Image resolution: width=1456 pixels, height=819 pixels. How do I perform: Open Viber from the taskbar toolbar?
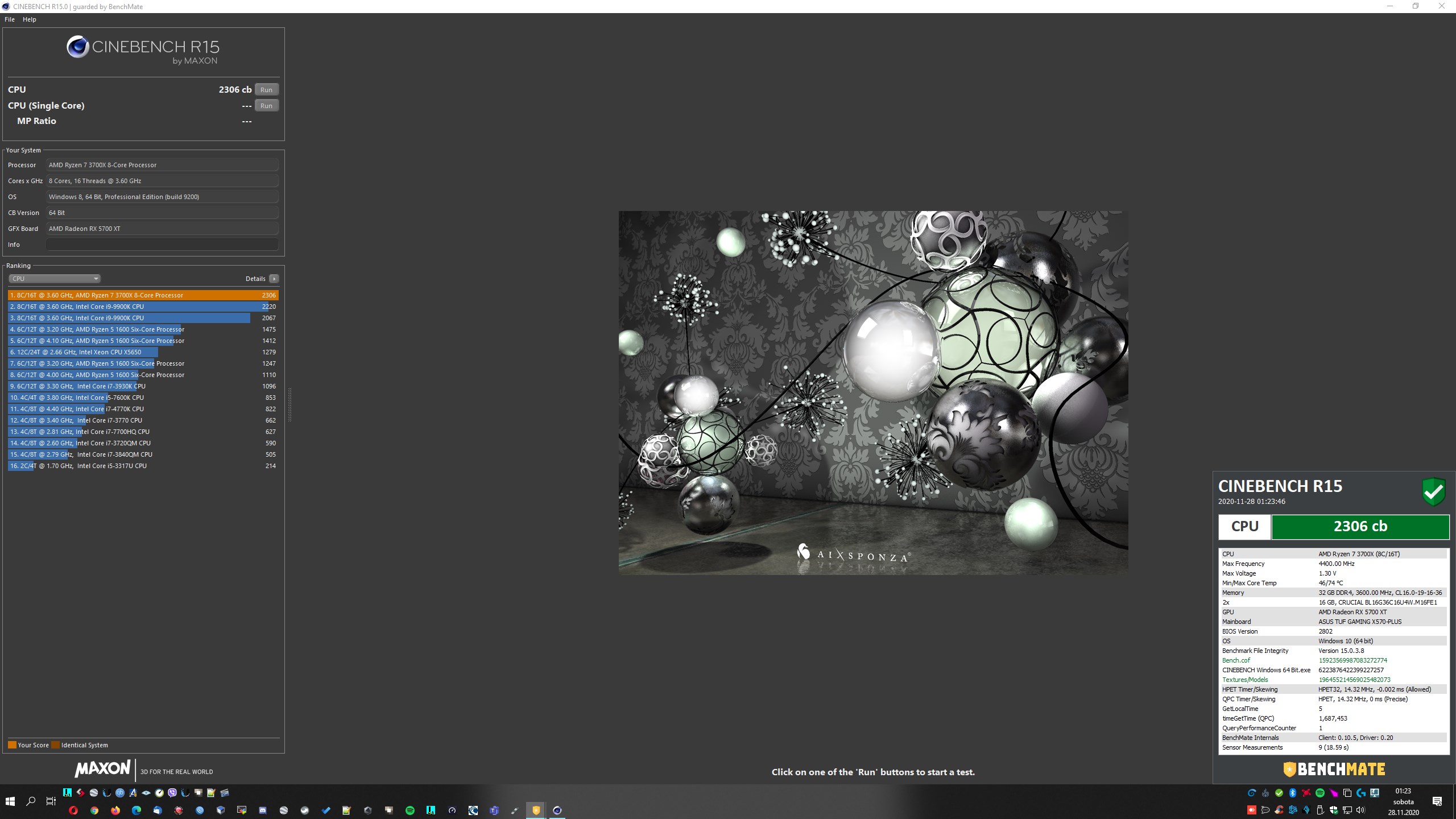pyautogui.click(x=172, y=793)
